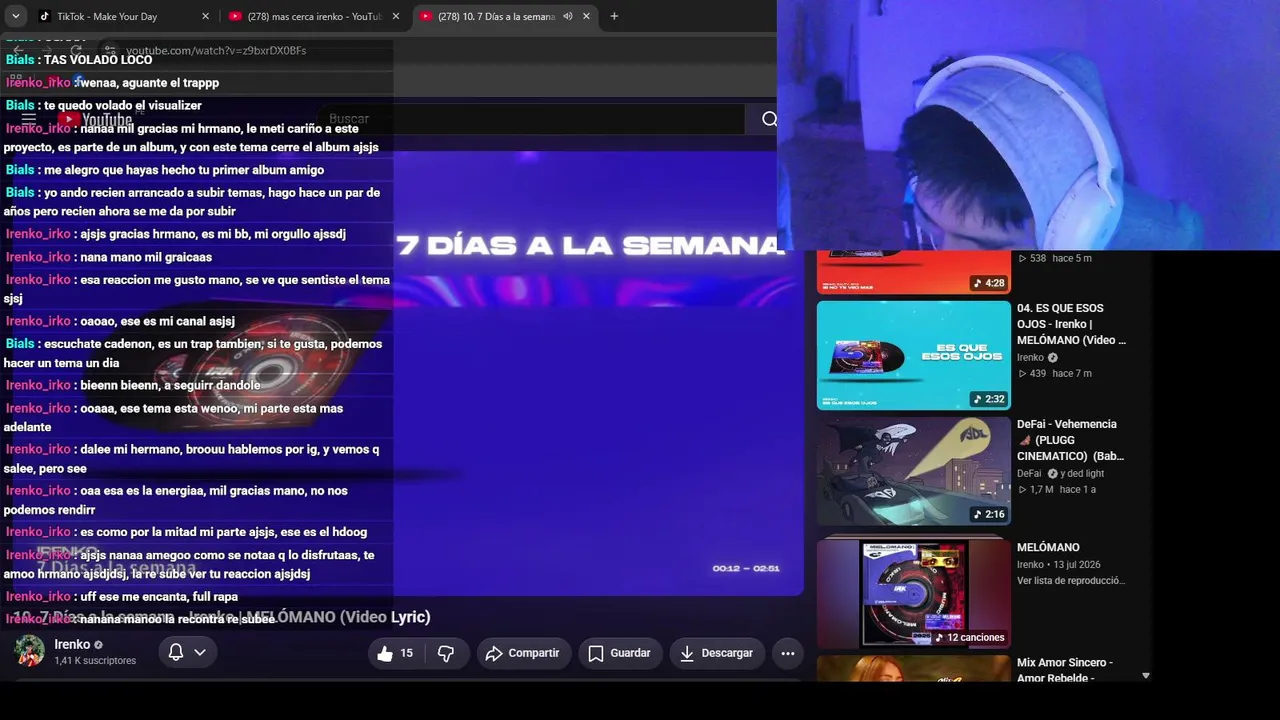Click the magnifying glass search button
The width and height of the screenshot is (1280, 720).
coord(769,119)
